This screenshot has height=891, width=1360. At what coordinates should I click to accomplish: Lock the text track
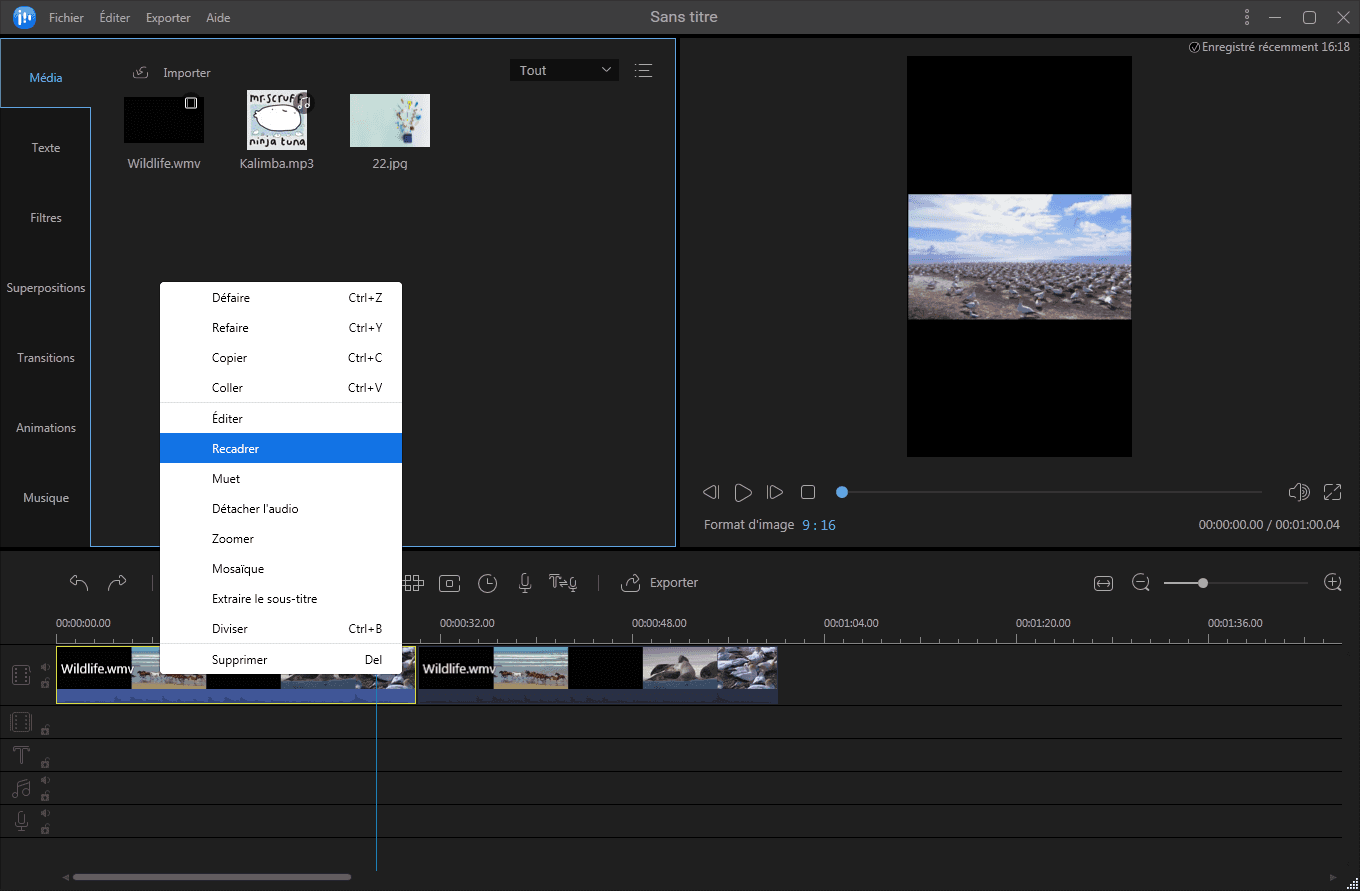45,763
